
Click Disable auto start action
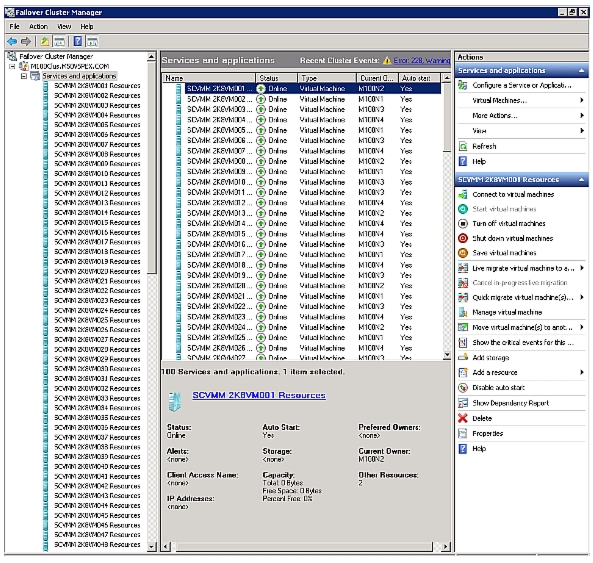(498, 388)
